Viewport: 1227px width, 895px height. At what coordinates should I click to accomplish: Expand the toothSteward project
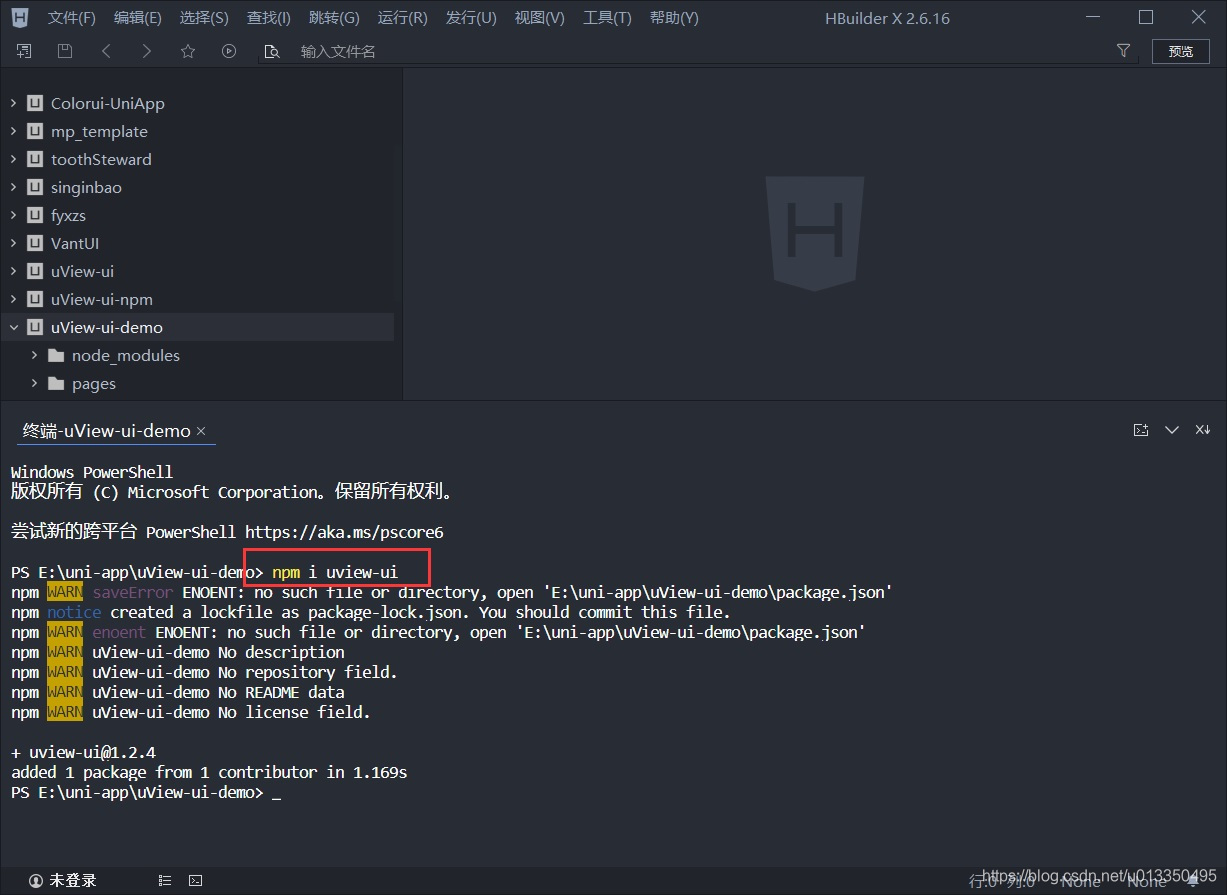14,159
